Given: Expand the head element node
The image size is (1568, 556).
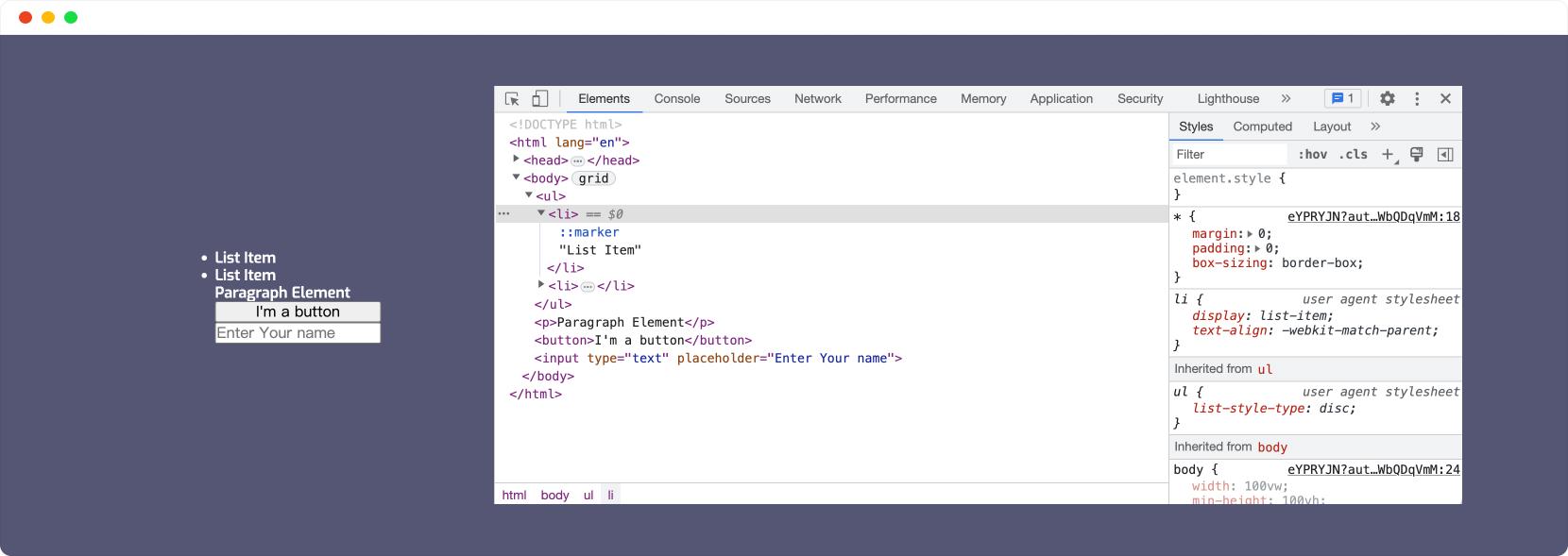Looking at the screenshot, I should pos(516,160).
